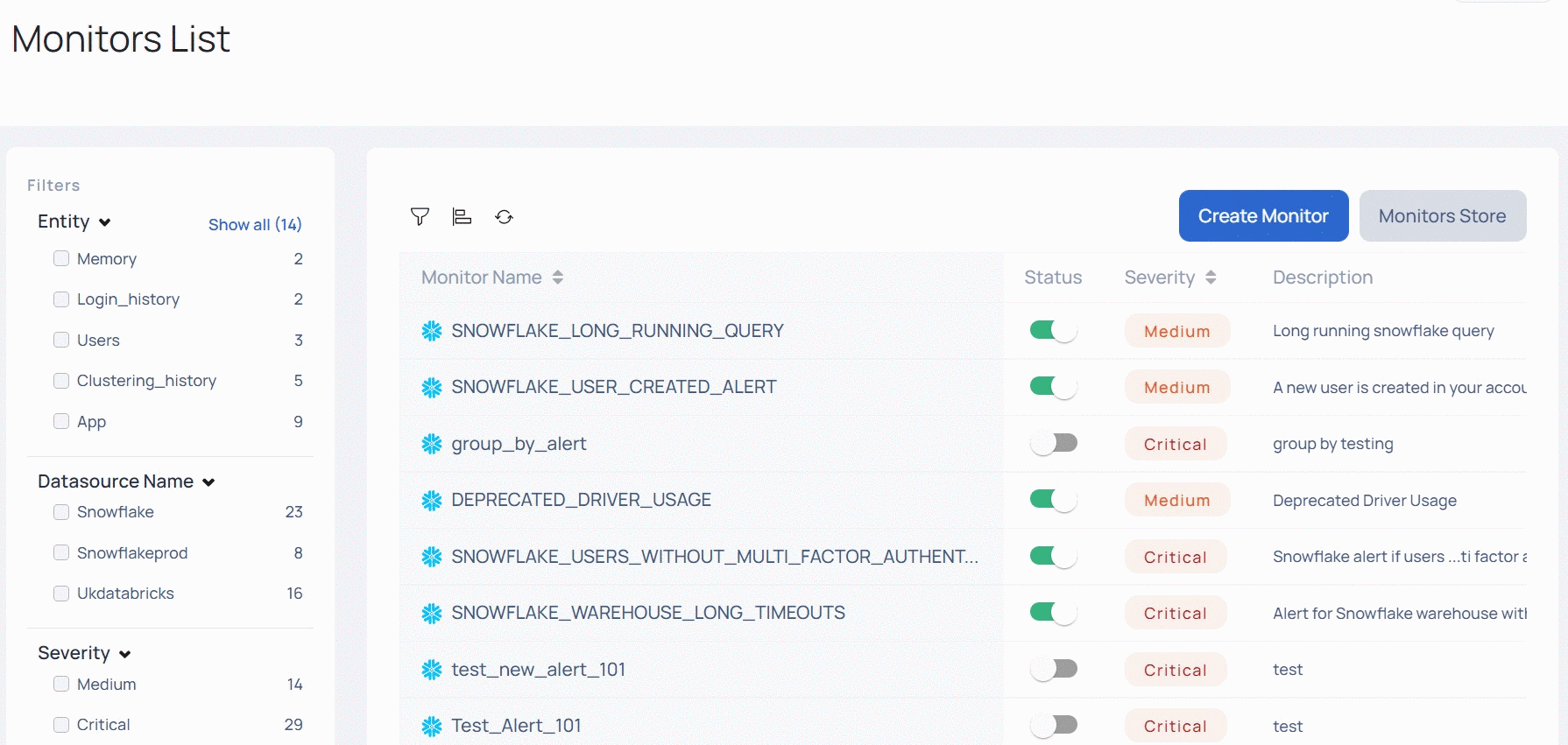This screenshot has height=745, width=1568.
Task: Open SNOWFLAKE_WAREHOUSE_LONG_TIMEOUTS monitor
Action: click(x=648, y=613)
